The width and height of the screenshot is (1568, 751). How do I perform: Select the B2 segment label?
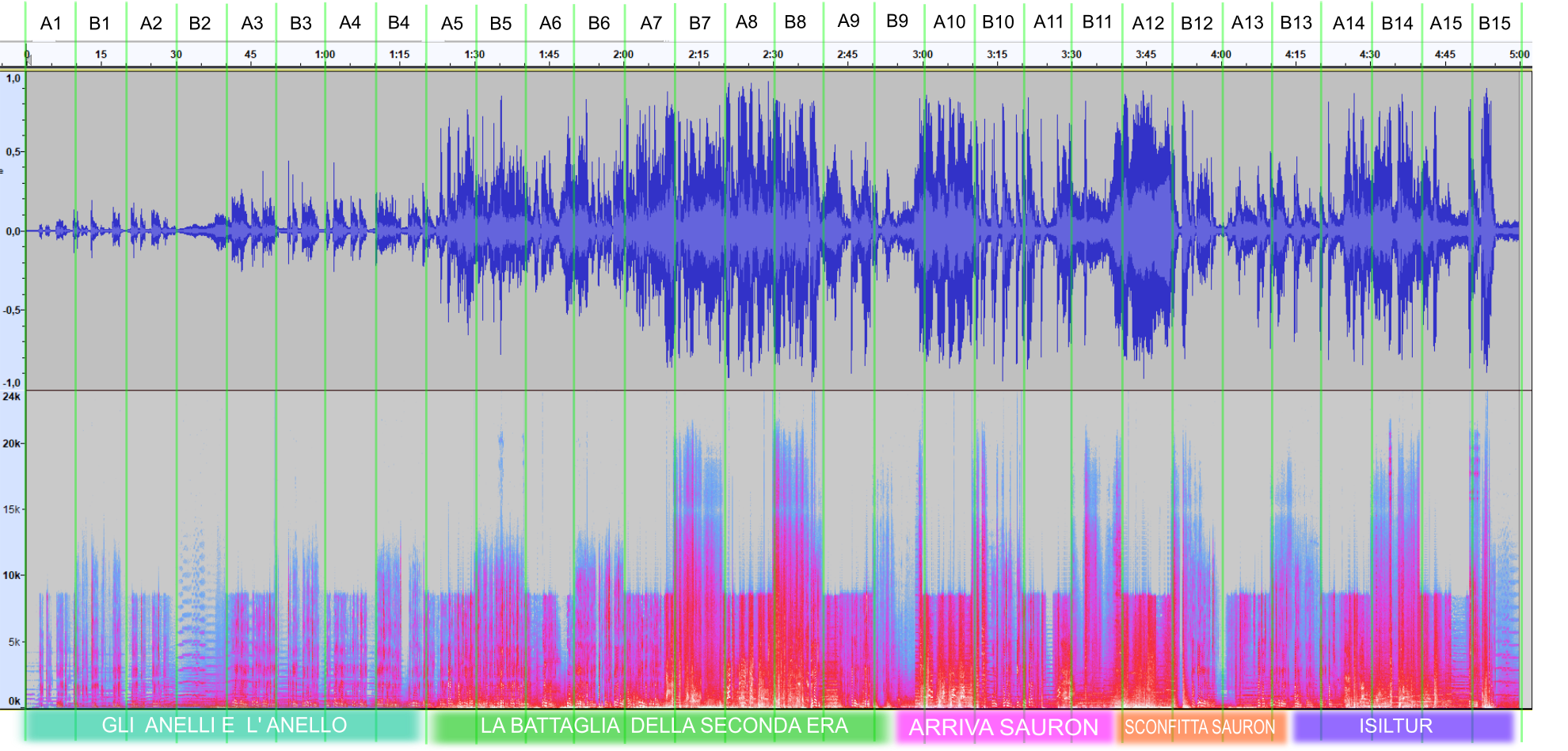[200, 24]
